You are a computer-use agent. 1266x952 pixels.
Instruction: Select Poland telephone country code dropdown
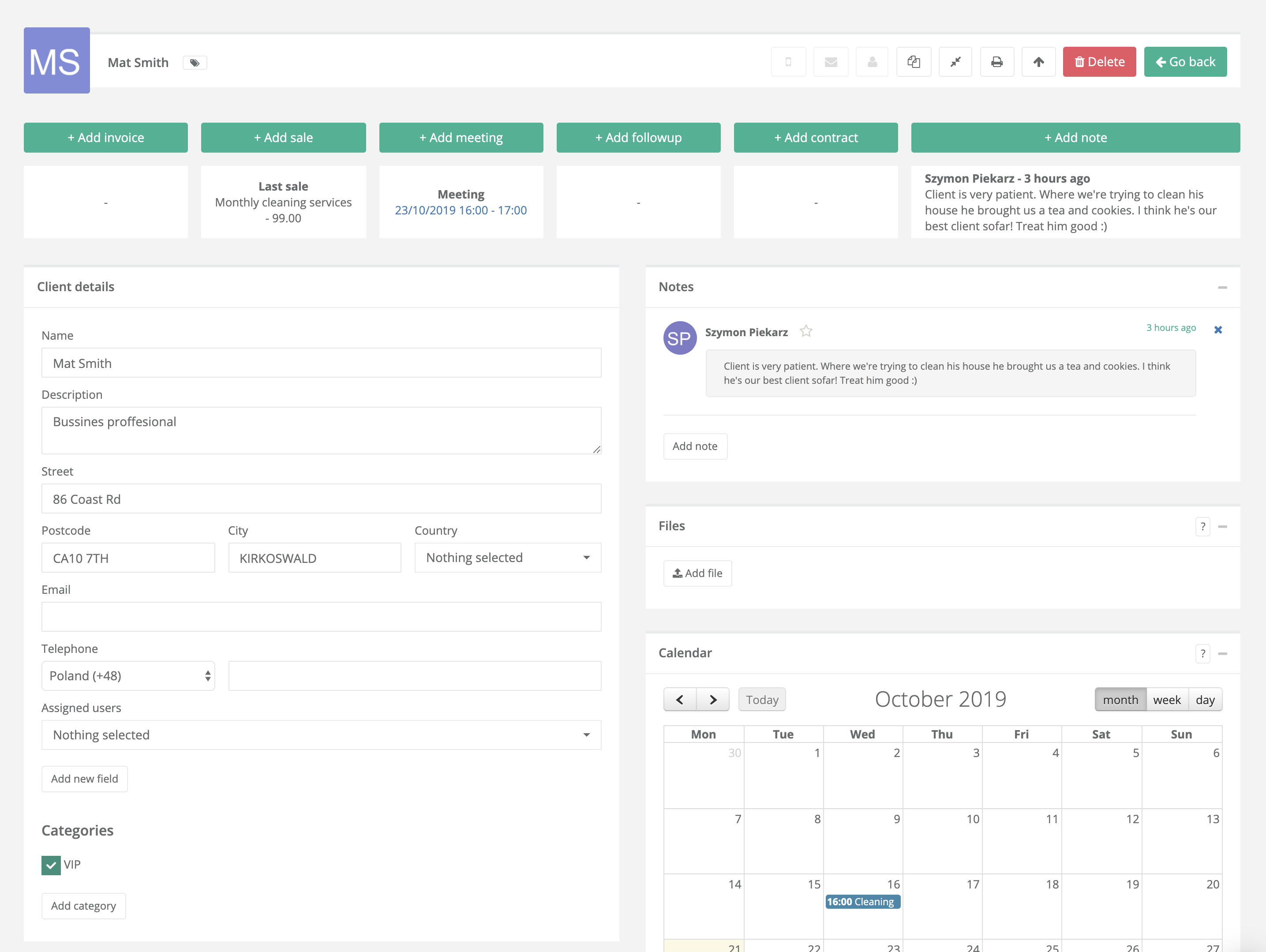(x=127, y=675)
